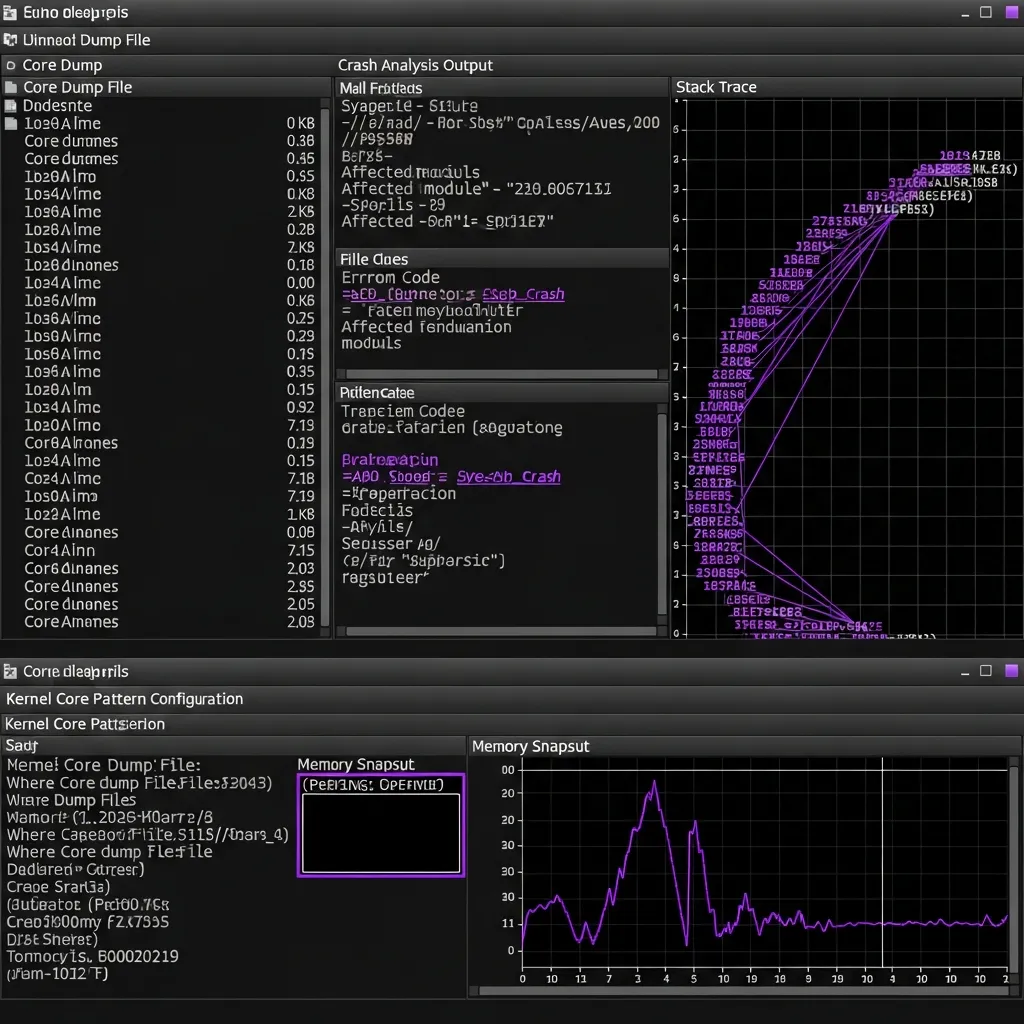Click the Core Dump File document icon

click(x=13, y=87)
